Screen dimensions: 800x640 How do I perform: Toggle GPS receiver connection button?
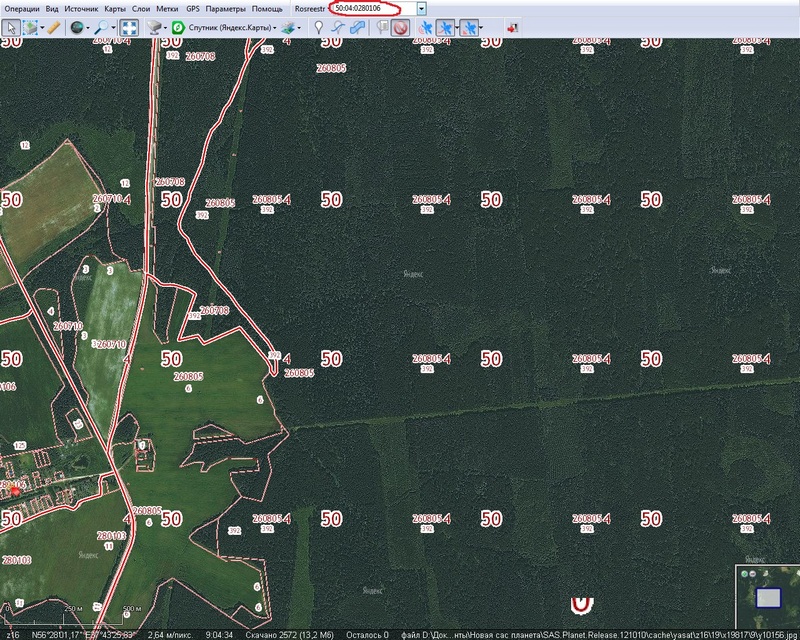pos(425,28)
